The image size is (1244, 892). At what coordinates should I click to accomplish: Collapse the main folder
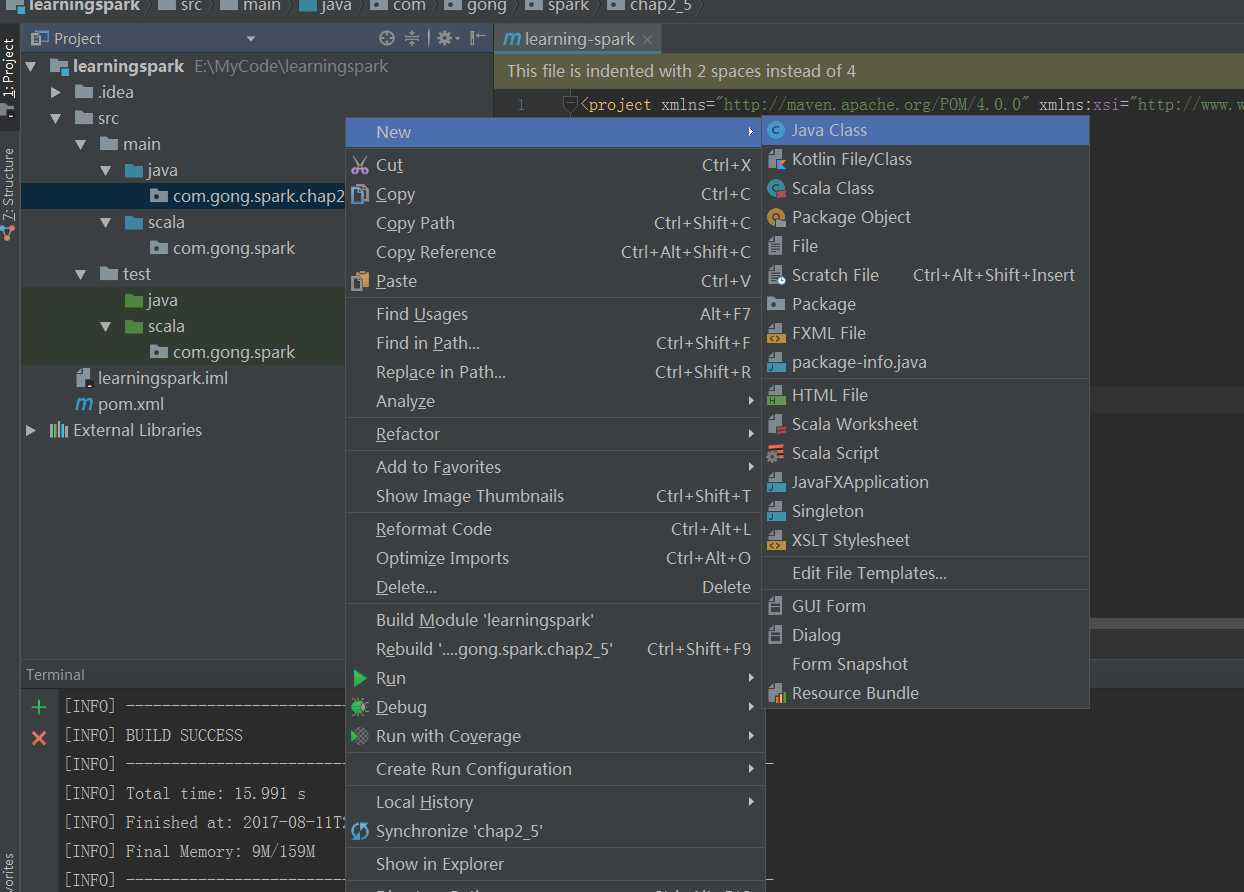pyautogui.click(x=81, y=144)
